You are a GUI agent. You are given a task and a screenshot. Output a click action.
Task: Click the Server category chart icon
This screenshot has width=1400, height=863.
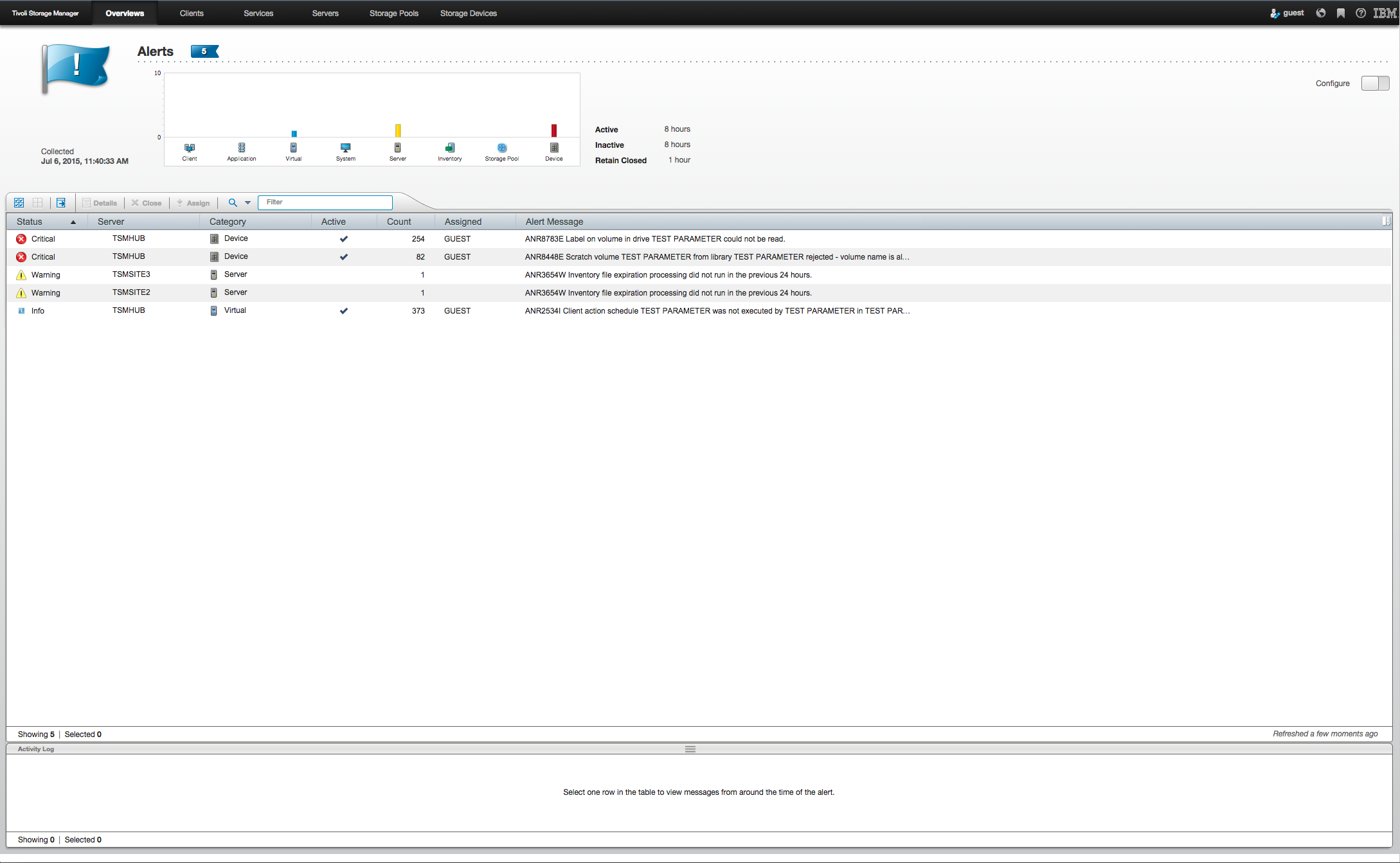398,148
